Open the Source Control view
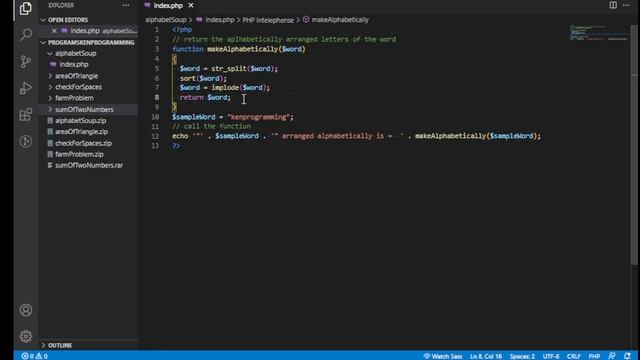Screen dimensions: 640x360 pyautogui.click(x=25, y=61)
